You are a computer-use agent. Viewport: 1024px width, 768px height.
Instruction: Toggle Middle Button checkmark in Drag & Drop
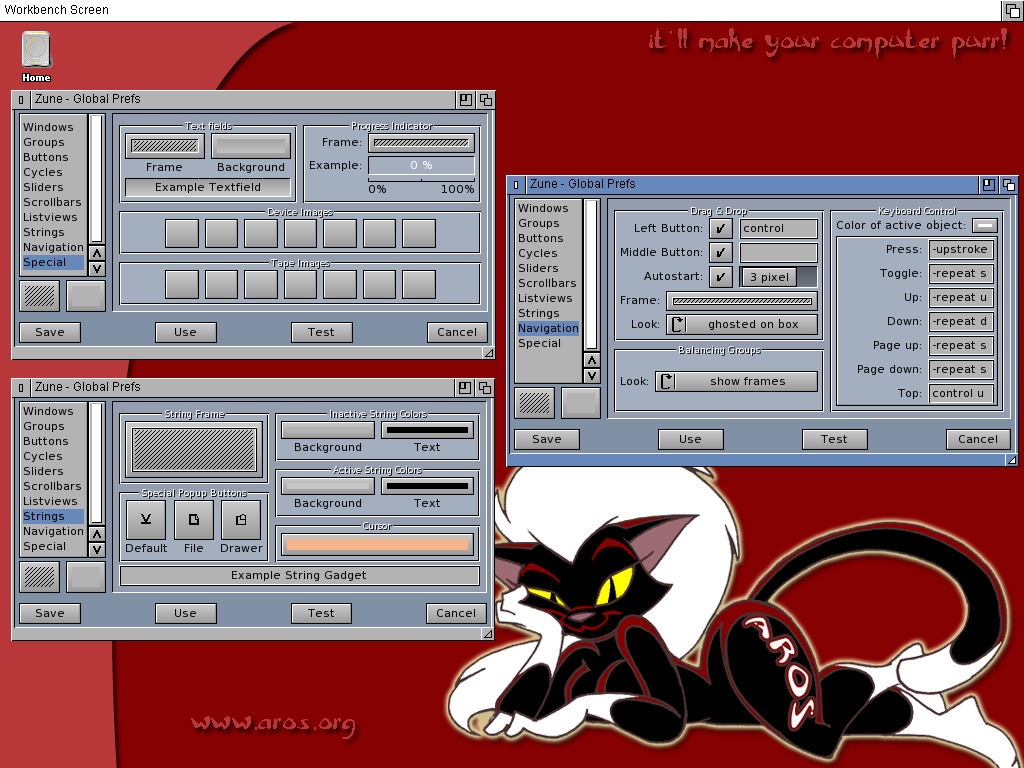click(721, 253)
